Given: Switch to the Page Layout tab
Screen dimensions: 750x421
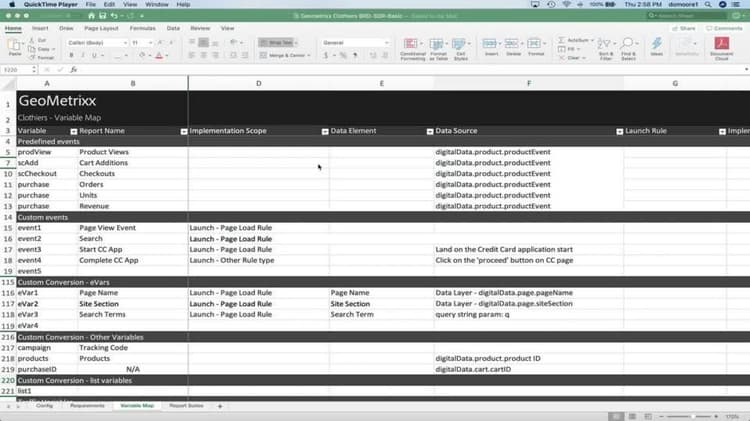Looking at the screenshot, I should (x=101, y=28).
